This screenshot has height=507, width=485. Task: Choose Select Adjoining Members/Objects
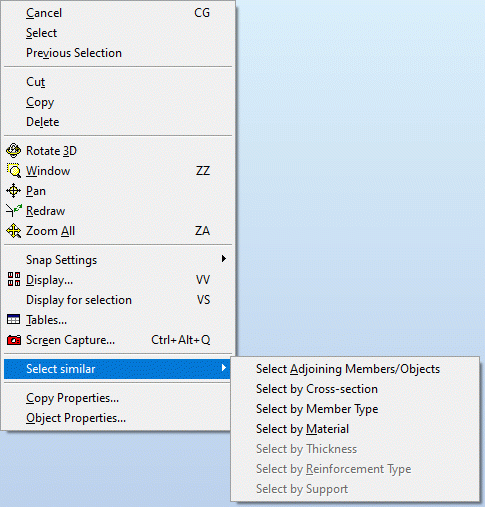[x=348, y=369]
